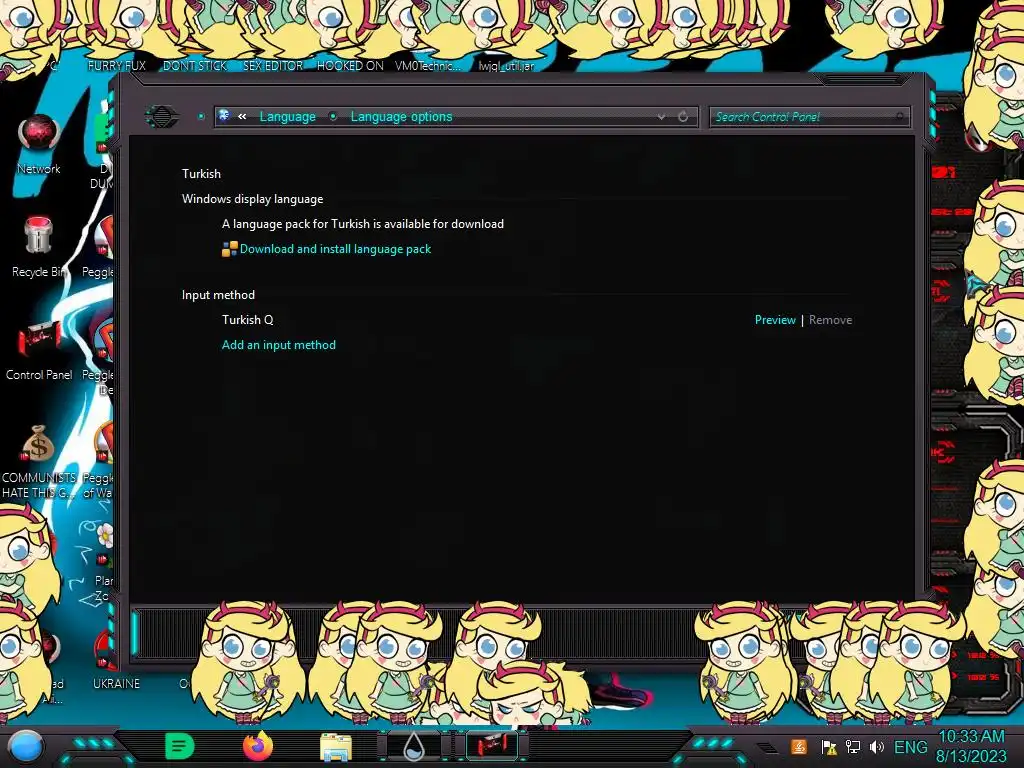Select the VM0Technic... desktop item label
The image size is (1024, 768).
(x=428, y=66)
